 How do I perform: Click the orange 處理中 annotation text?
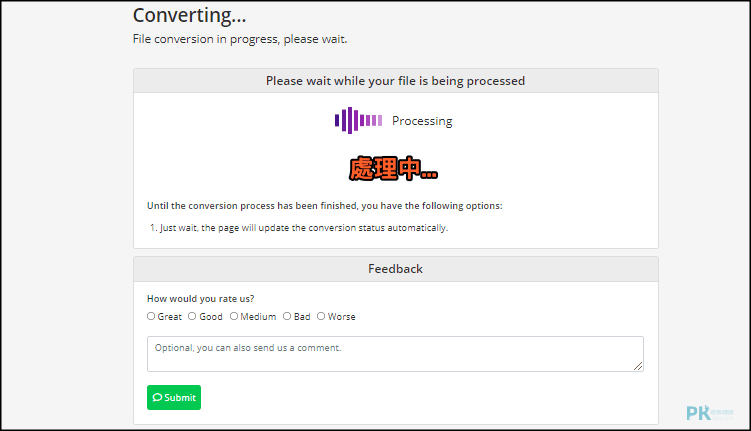point(393,169)
